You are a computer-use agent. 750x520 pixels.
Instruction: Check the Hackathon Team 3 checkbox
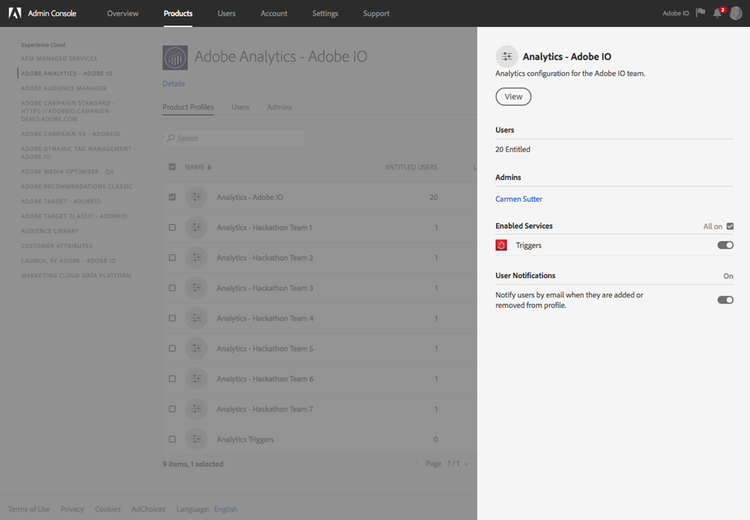(172, 288)
